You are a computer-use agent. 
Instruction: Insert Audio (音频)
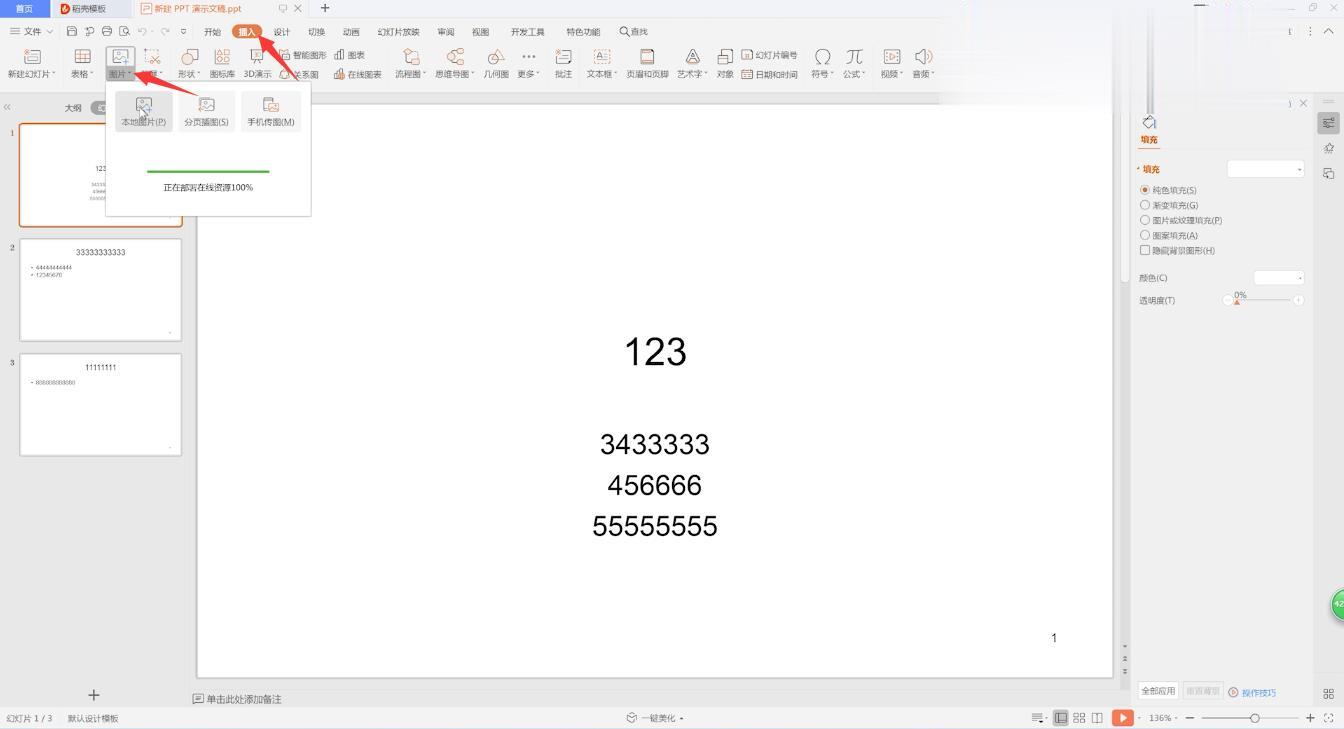(923, 63)
